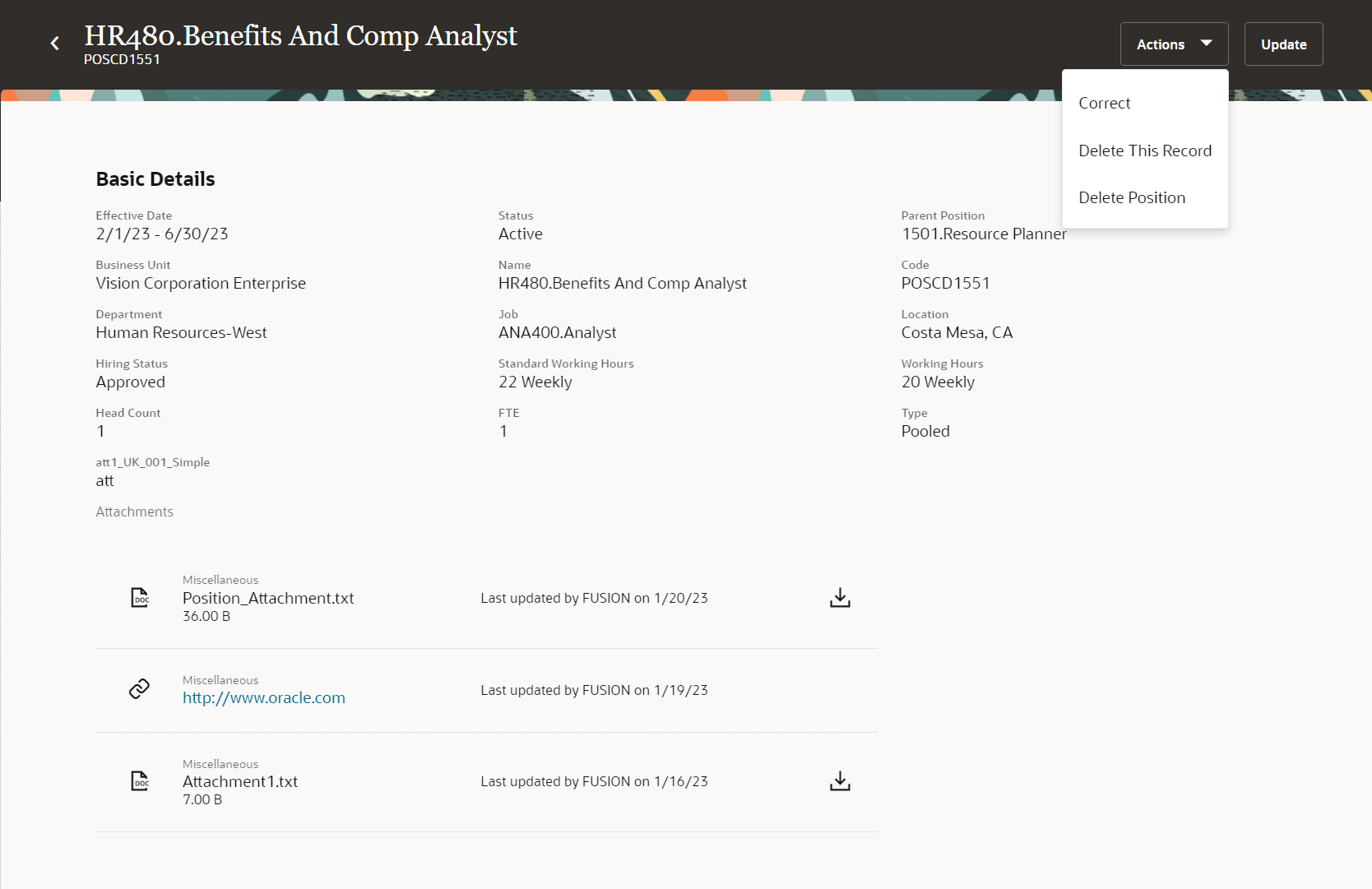Viewport: 1372px width, 889px height.
Task: Click the ANA400.Analyst job value
Action: [558, 333]
